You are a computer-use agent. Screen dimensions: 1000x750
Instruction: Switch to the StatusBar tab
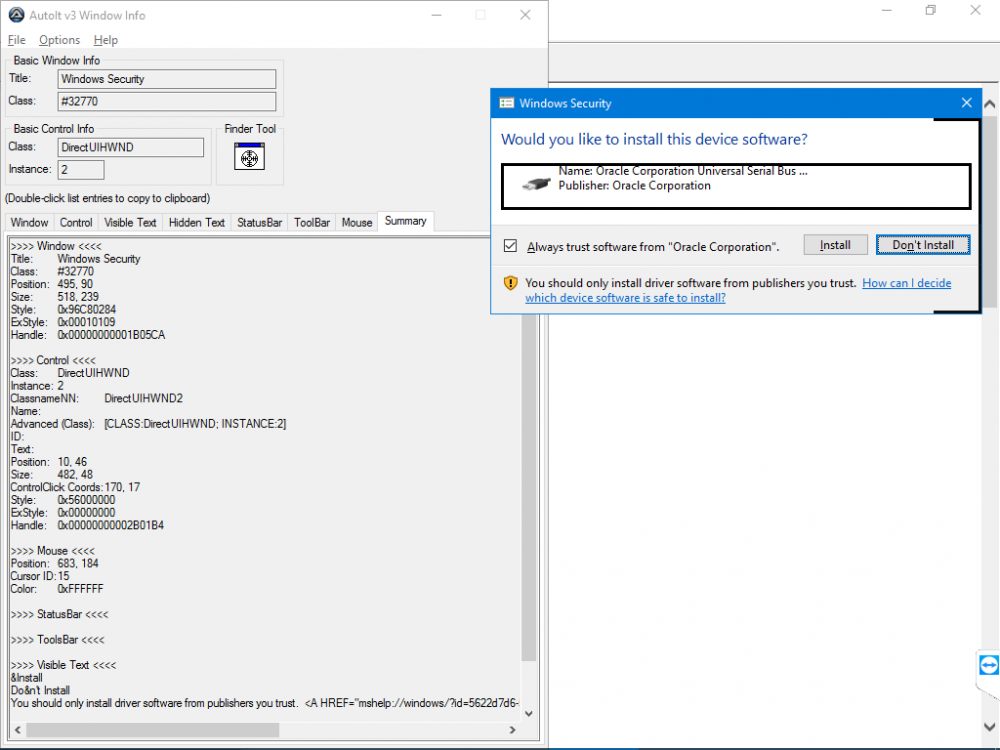tap(260, 222)
